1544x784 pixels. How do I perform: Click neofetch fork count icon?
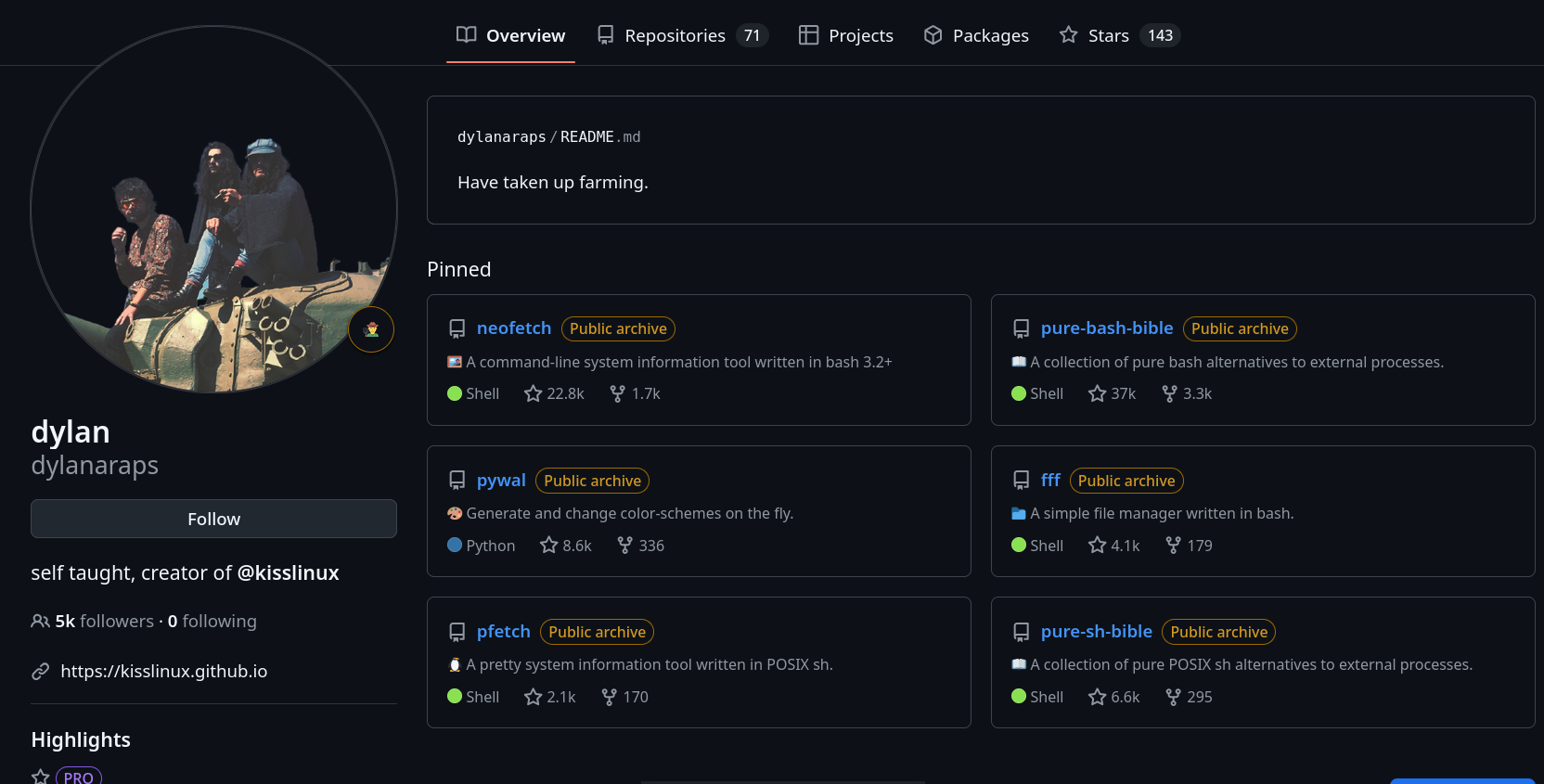click(617, 393)
